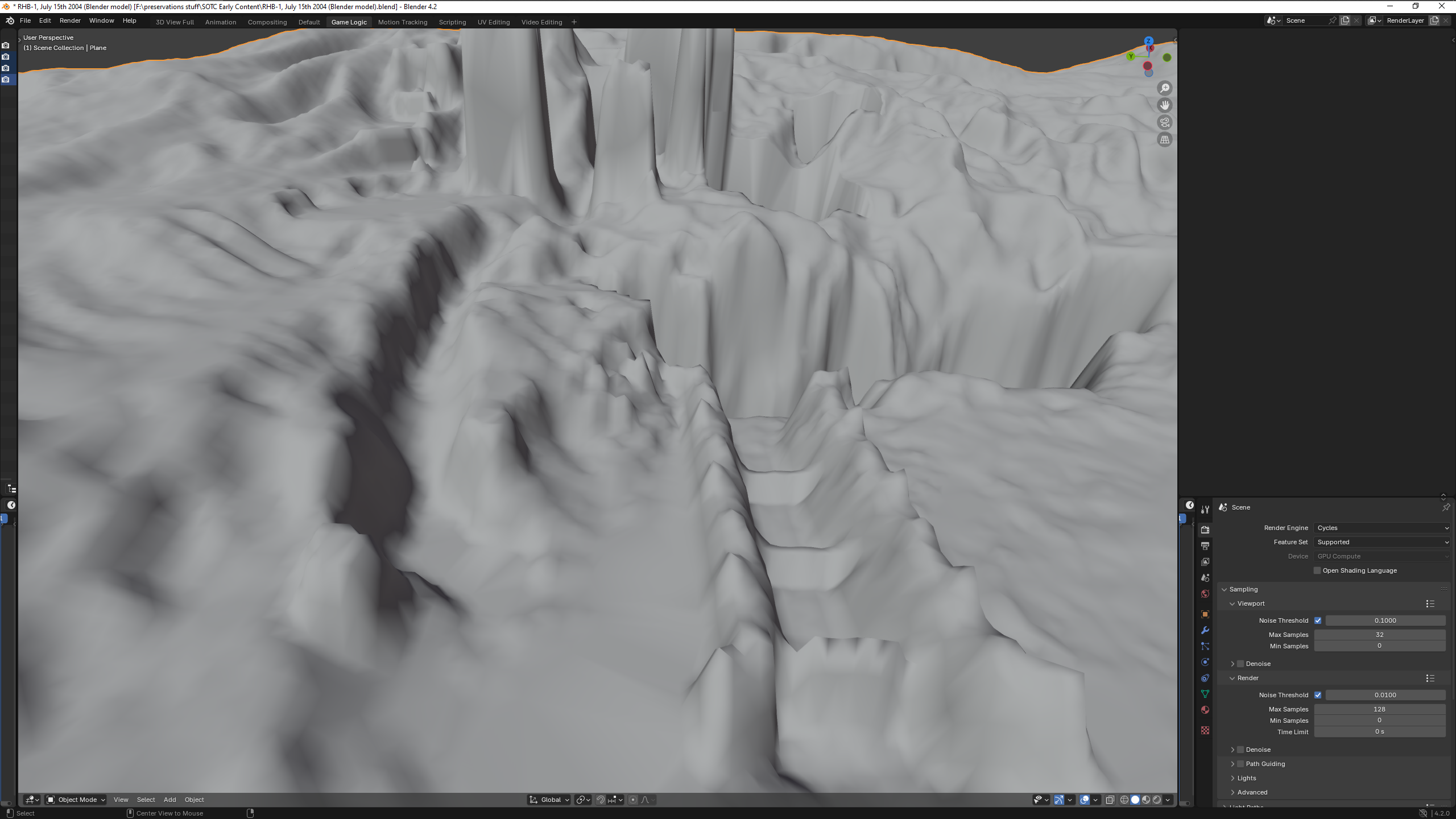Toggle the camera view button
This screenshot has height=819, width=1456.
coord(1164,122)
